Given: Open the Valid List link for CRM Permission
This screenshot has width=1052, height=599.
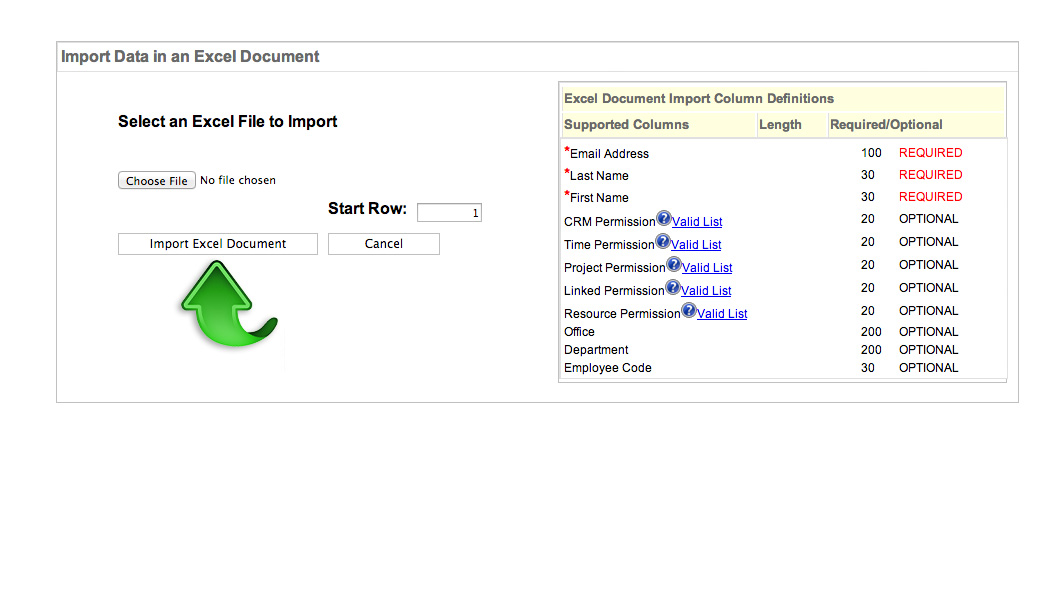Looking at the screenshot, I should click(697, 222).
